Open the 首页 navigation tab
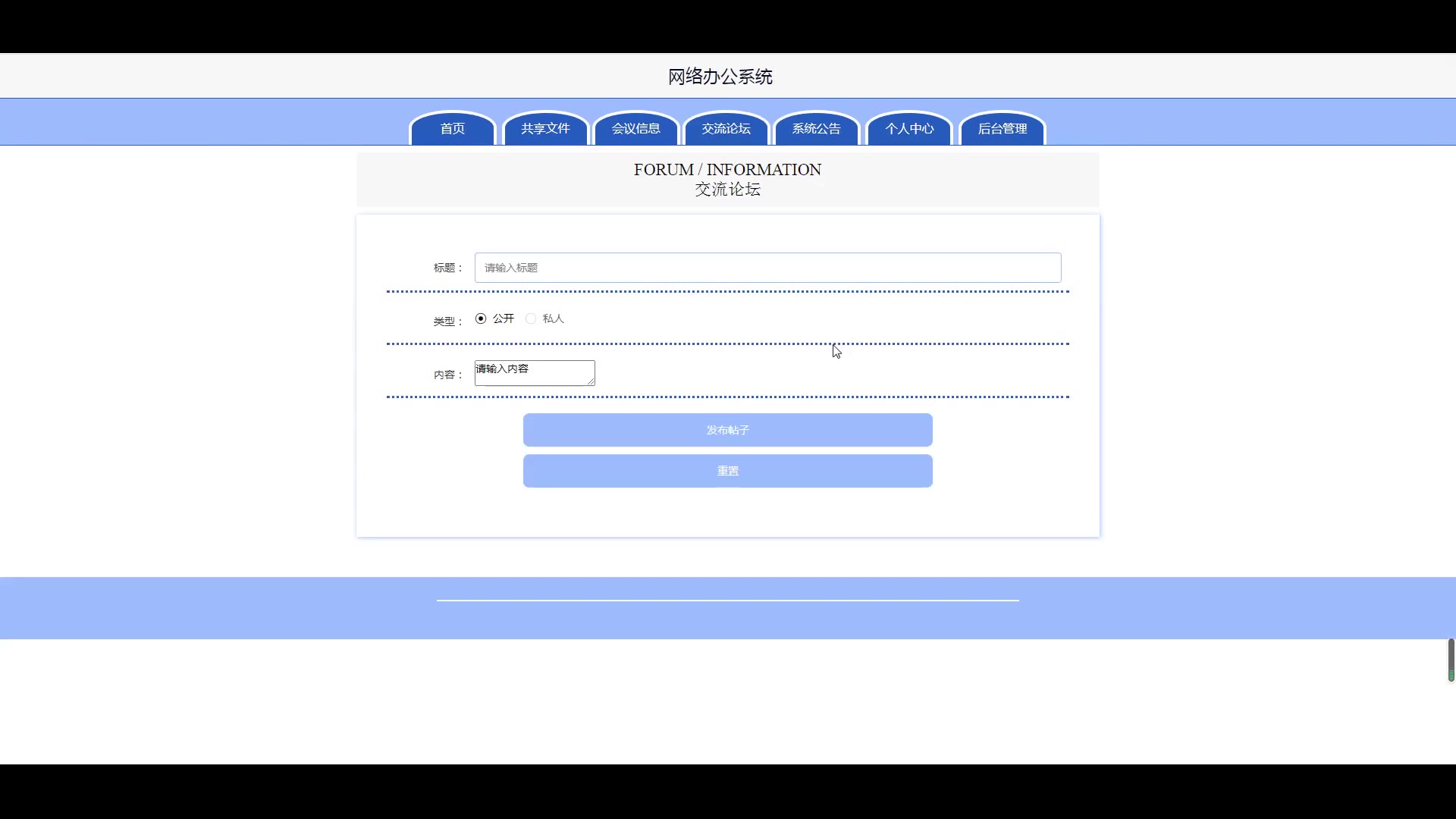Image resolution: width=1456 pixels, height=819 pixels. (x=453, y=129)
